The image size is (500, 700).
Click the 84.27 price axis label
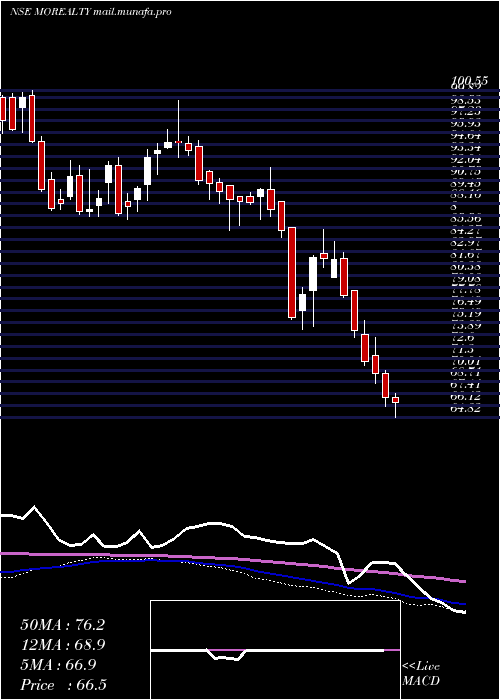click(x=467, y=231)
